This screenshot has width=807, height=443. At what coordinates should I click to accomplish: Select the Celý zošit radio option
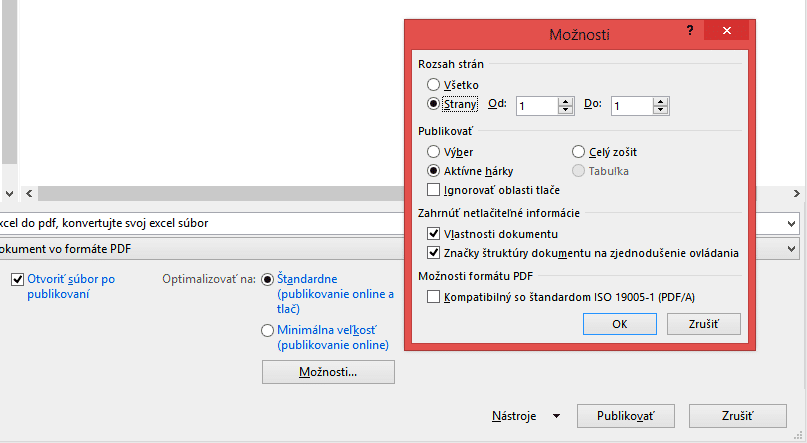578,152
